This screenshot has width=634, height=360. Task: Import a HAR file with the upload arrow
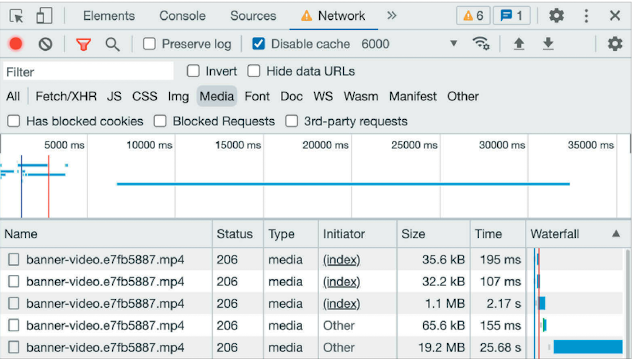[x=519, y=43]
